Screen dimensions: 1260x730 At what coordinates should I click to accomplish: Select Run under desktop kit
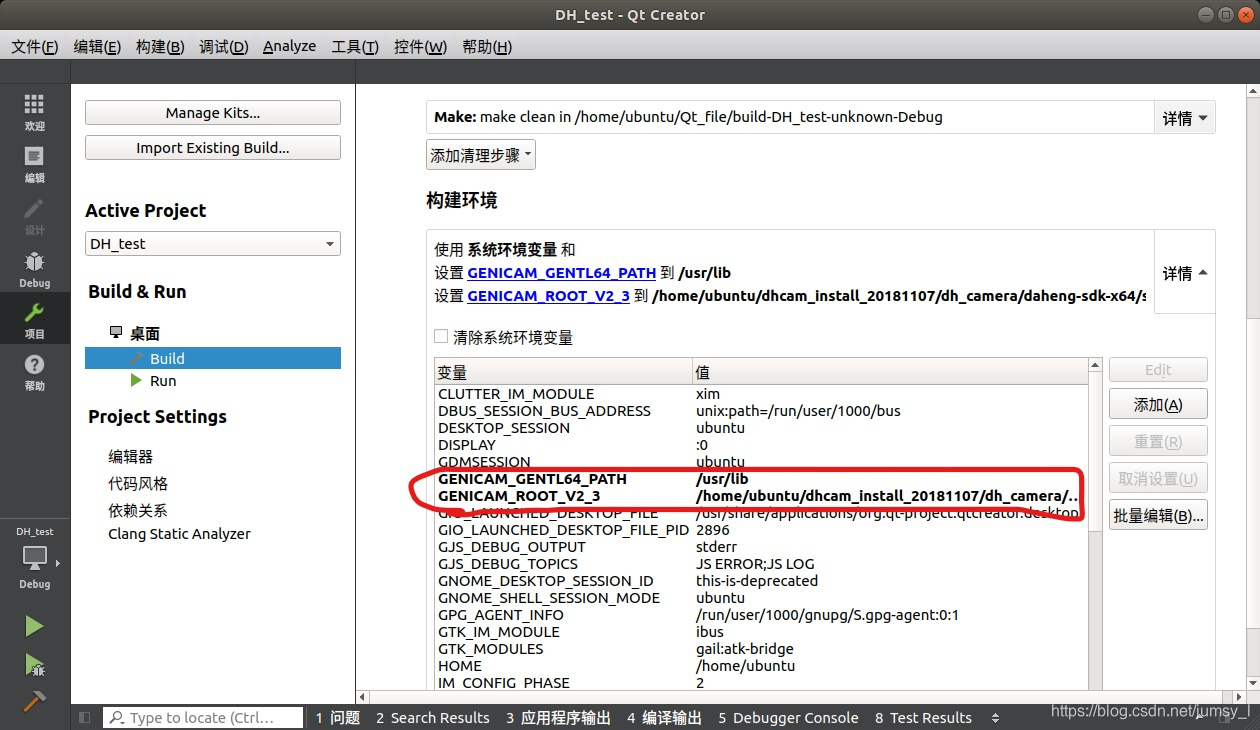[163, 381]
